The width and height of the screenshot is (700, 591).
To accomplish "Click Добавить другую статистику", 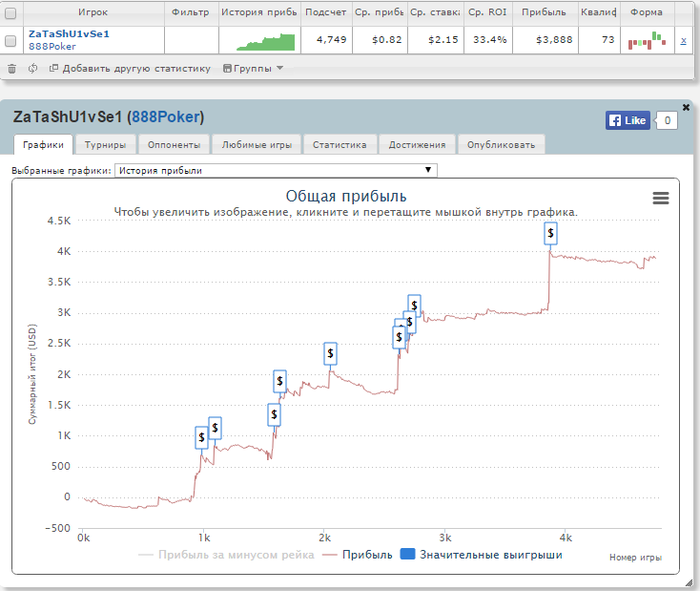I will coord(130,69).
